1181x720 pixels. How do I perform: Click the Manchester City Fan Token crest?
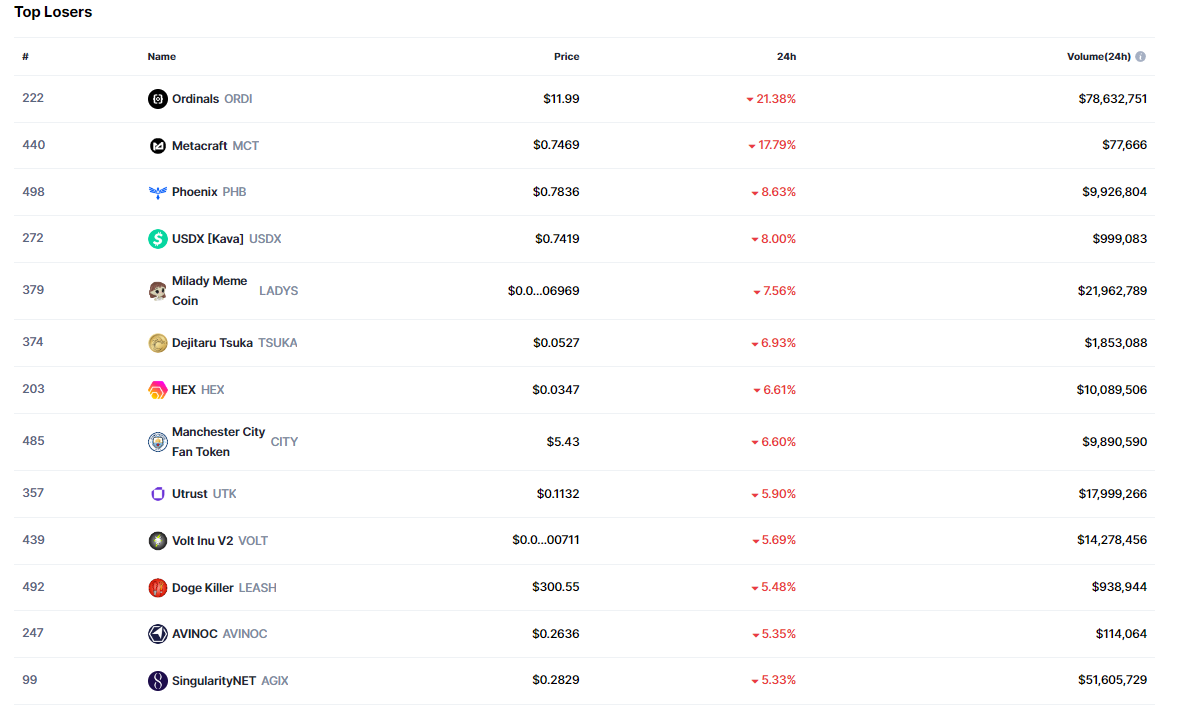click(157, 442)
